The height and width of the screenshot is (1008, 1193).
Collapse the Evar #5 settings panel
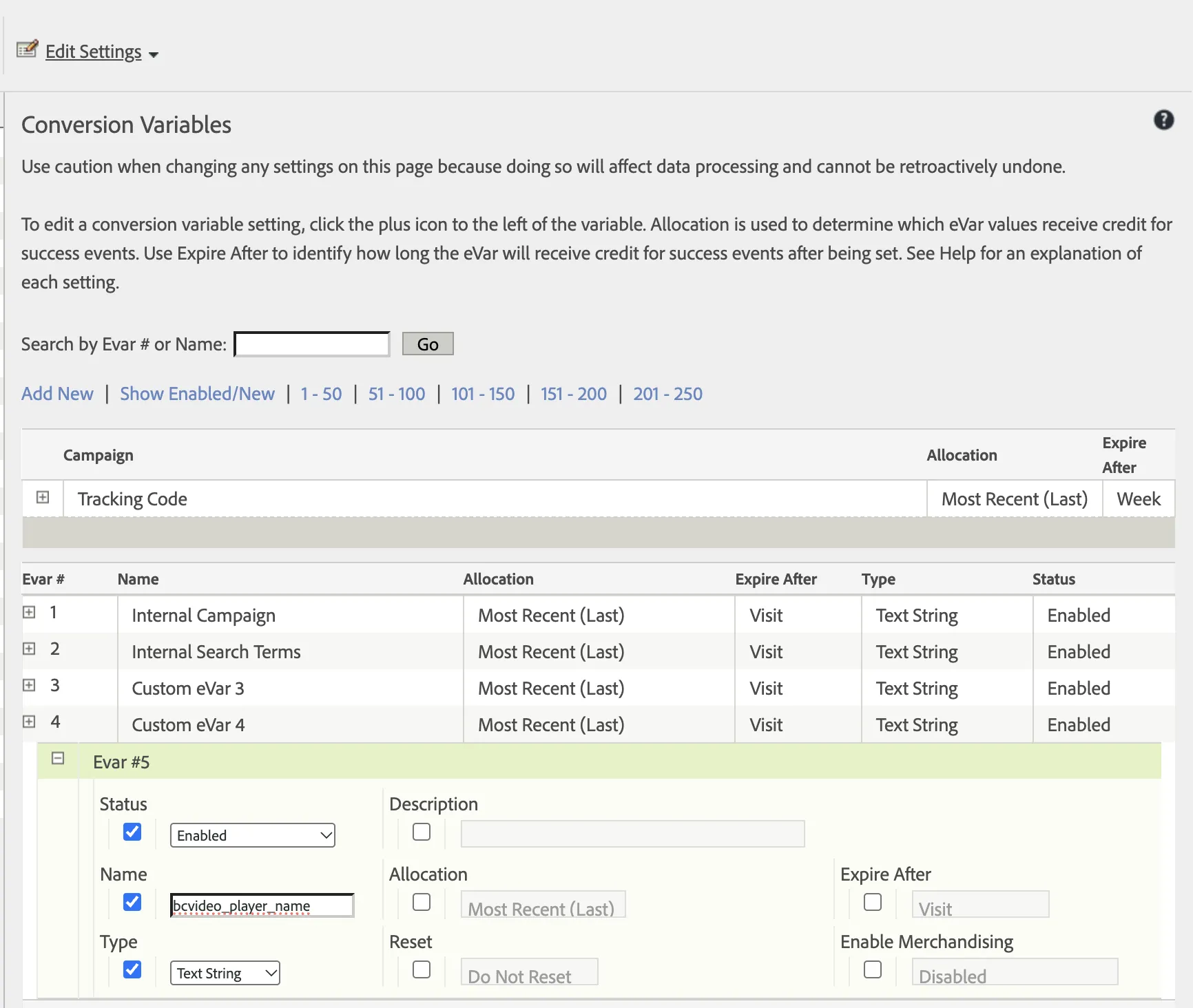(58, 758)
